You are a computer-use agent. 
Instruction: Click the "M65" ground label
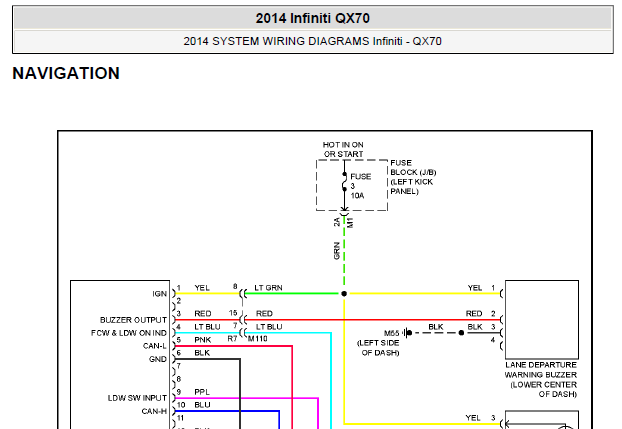point(392,333)
